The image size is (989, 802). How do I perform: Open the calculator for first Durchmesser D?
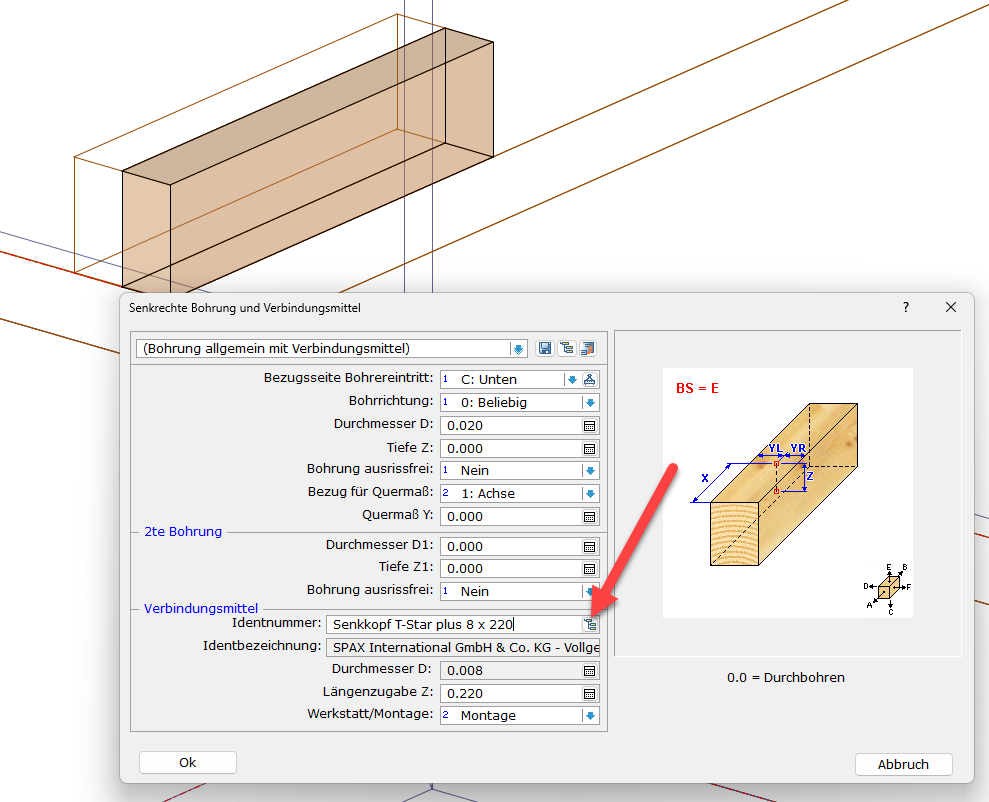click(x=590, y=425)
